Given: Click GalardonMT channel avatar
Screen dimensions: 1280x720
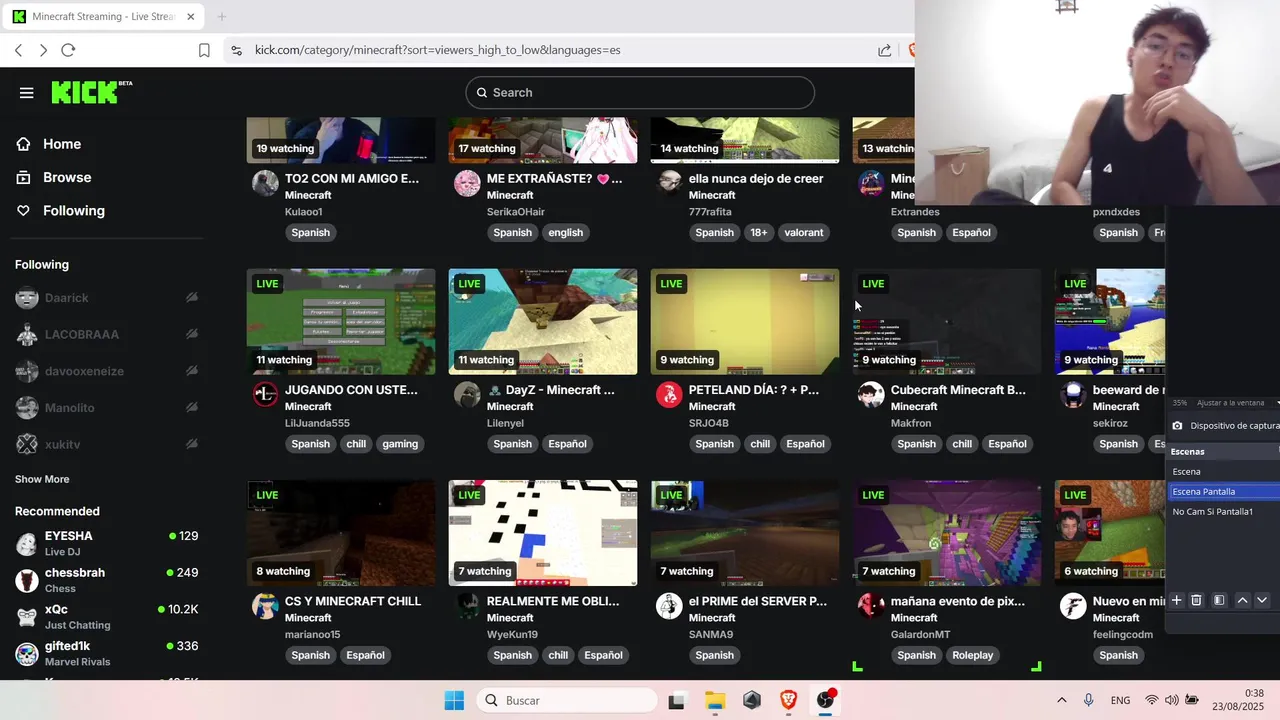Looking at the screenshot, I should click(x=871, y=605).
